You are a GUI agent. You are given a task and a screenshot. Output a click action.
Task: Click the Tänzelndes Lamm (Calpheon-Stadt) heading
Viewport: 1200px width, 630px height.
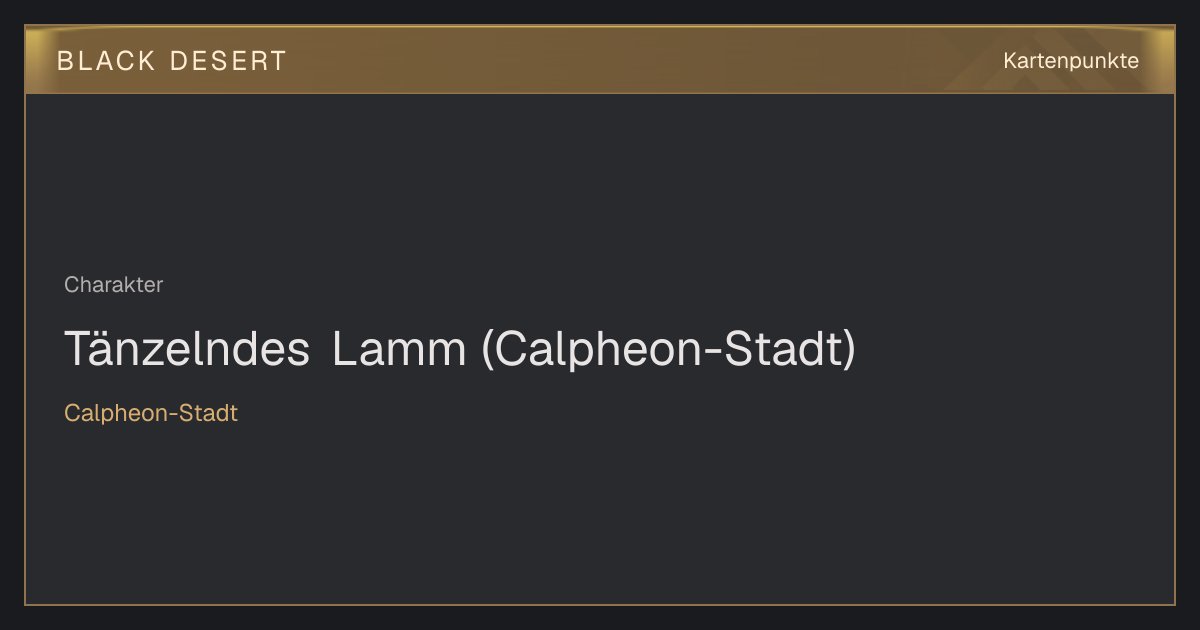pyautogui.click(x=460, y=350)
